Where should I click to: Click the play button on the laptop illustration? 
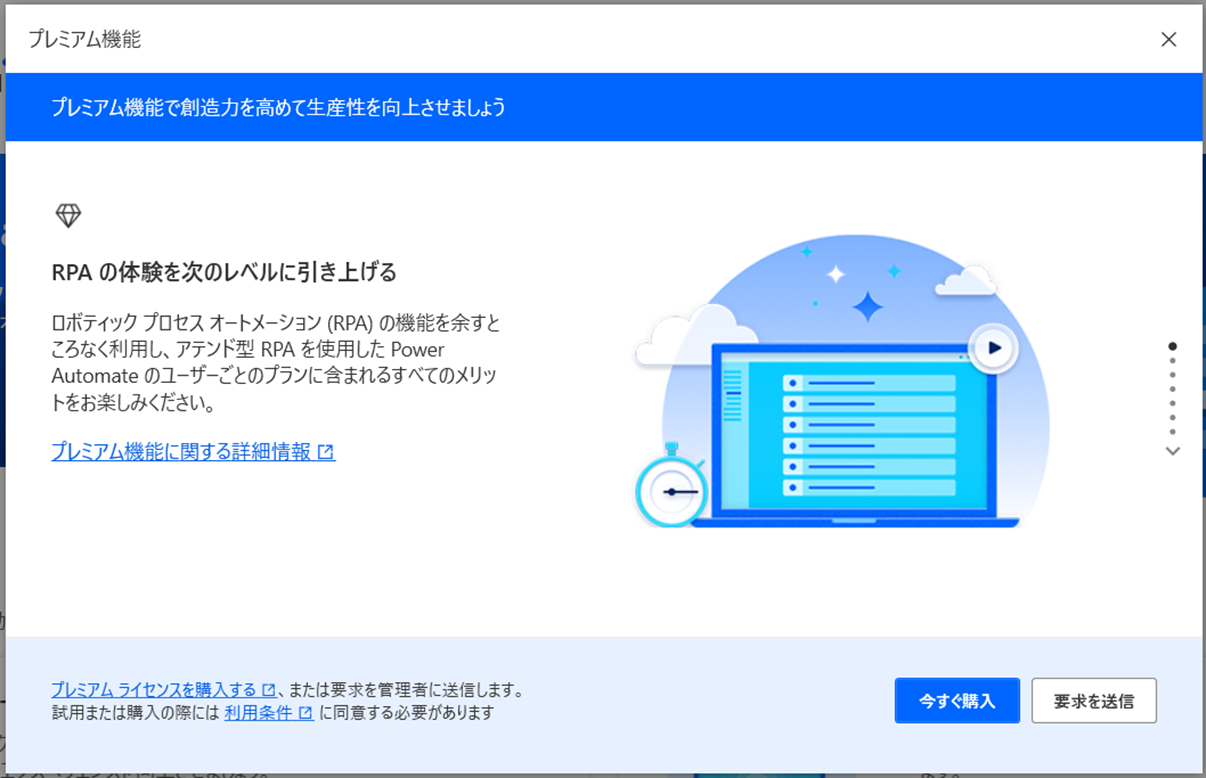click(x=992, y=348)
